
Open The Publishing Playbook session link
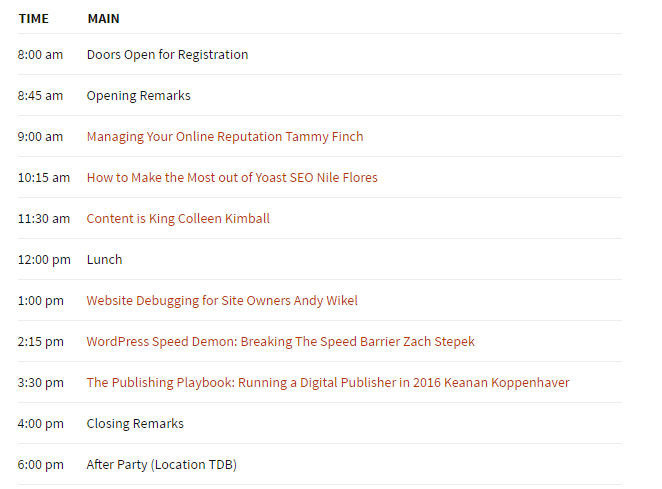(x=328, y=383)
